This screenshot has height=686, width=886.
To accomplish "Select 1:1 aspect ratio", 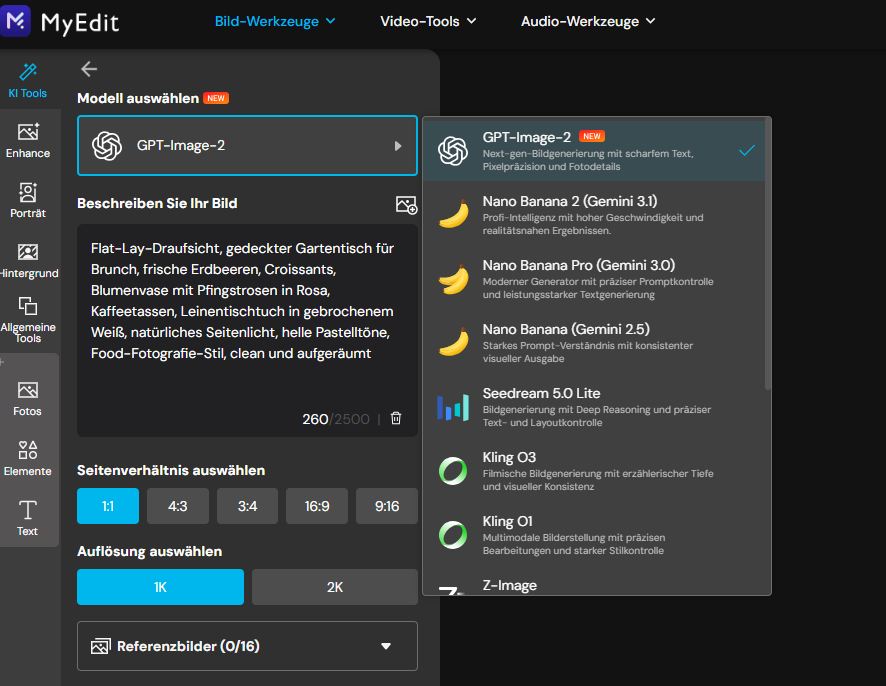I will (108, 506).
